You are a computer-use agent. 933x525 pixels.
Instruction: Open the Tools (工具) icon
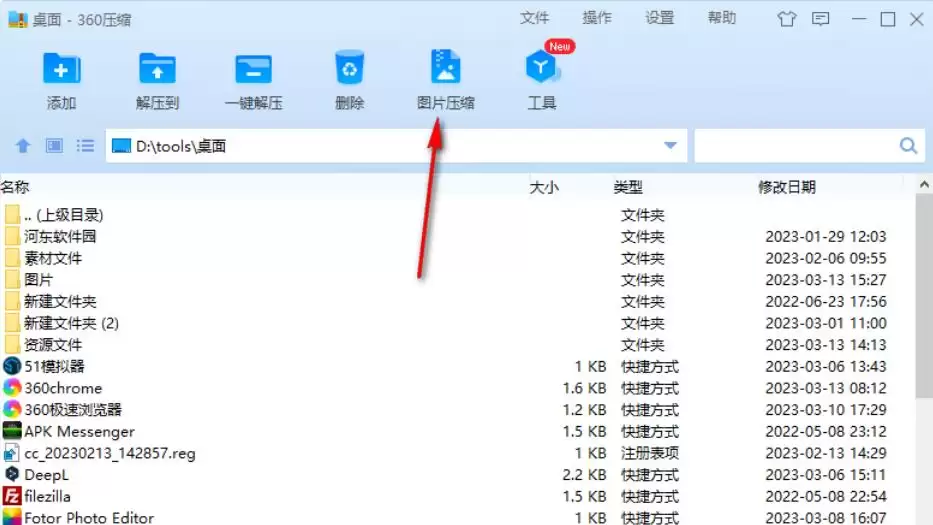click(x=542, y=66)
